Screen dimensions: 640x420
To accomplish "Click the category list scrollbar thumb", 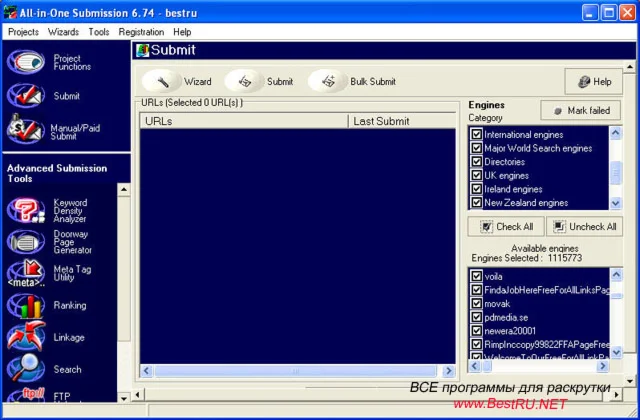I will (x=616, y=174).
